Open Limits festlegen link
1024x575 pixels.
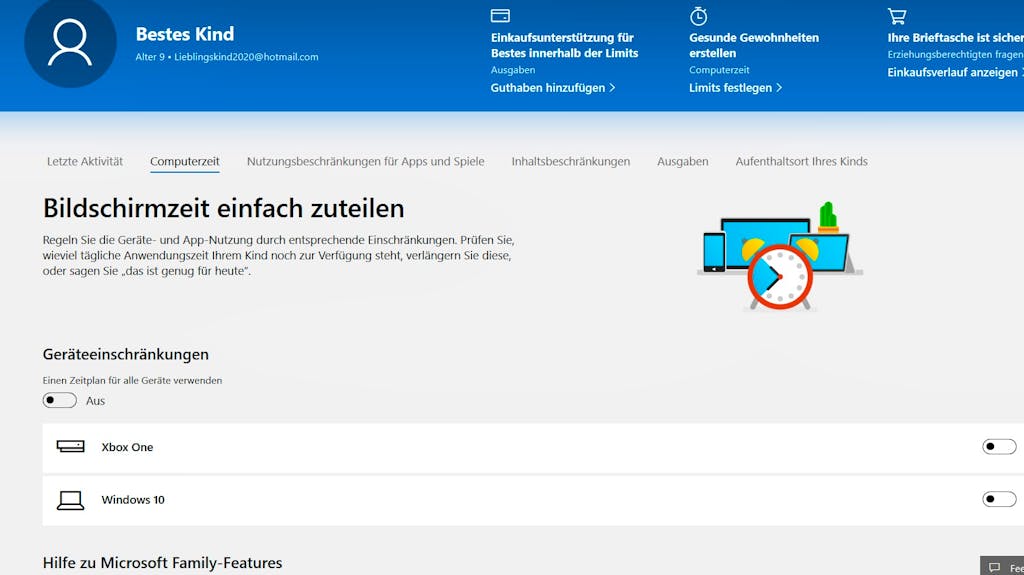tap(735, 88)
